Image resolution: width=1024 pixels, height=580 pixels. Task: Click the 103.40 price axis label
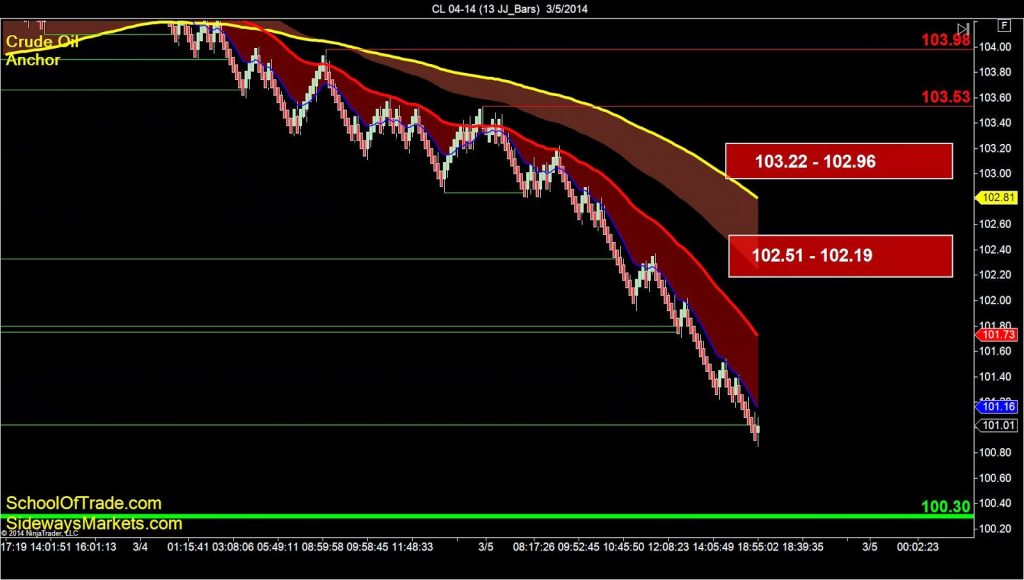click(993, 123)
